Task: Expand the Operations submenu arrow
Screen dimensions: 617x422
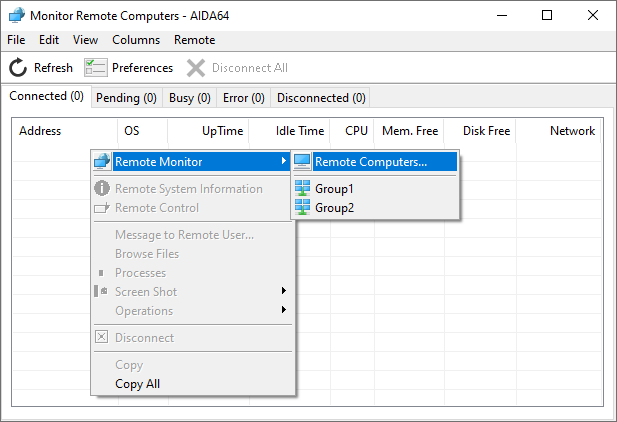Action: tap(284, 310)
